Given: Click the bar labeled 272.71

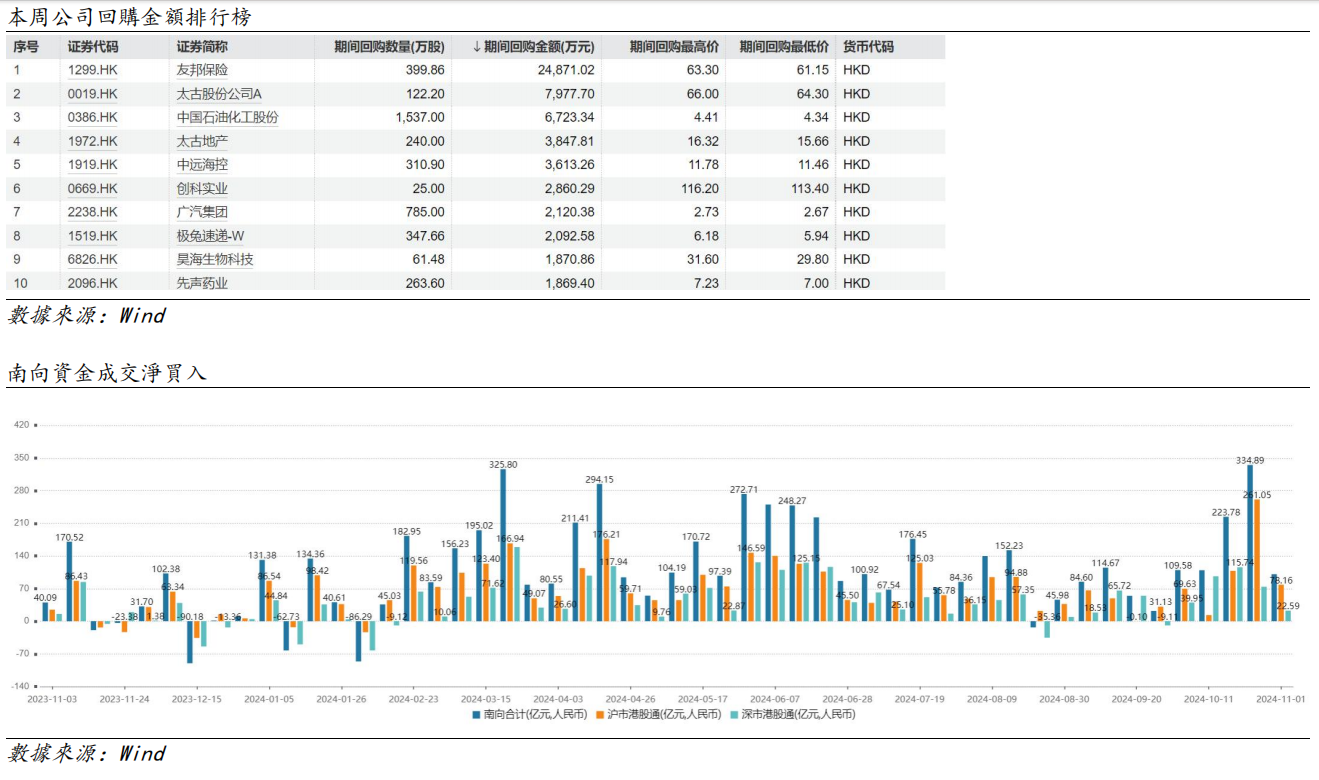Looking at the screenshot, I should point(744,557).
